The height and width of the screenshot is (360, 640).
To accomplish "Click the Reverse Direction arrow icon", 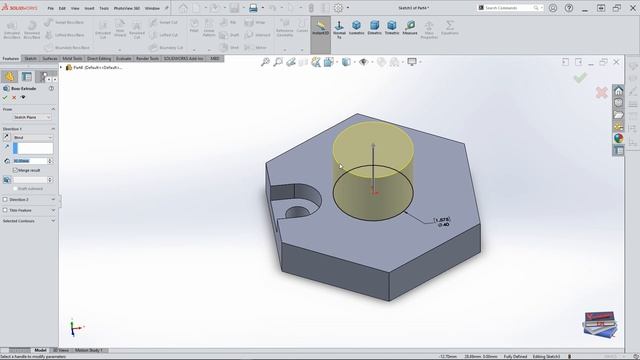I will click(x=7, y=138).
